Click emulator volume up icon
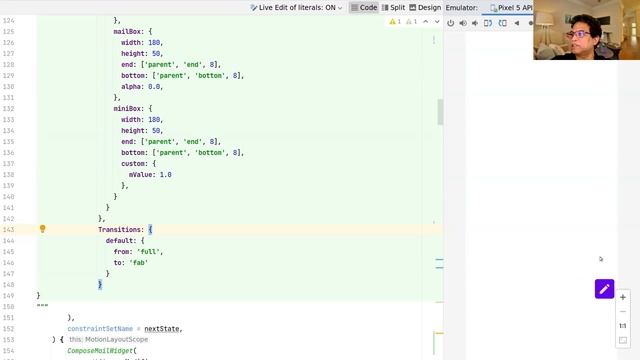Image resolution: width=640 pixels, height=360 pixels. pyautogui.click(x=463, y=23)
